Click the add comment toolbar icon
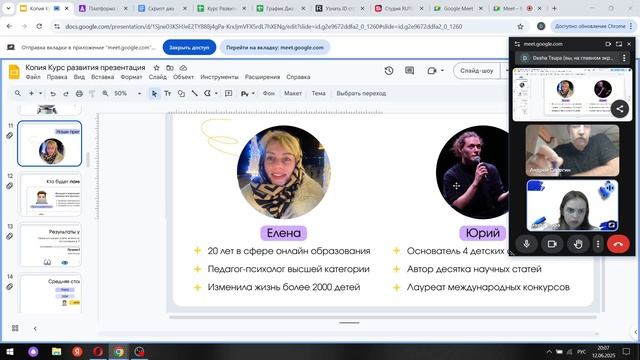The width and height of the screenshot is (640, 360). click(229, 93)
